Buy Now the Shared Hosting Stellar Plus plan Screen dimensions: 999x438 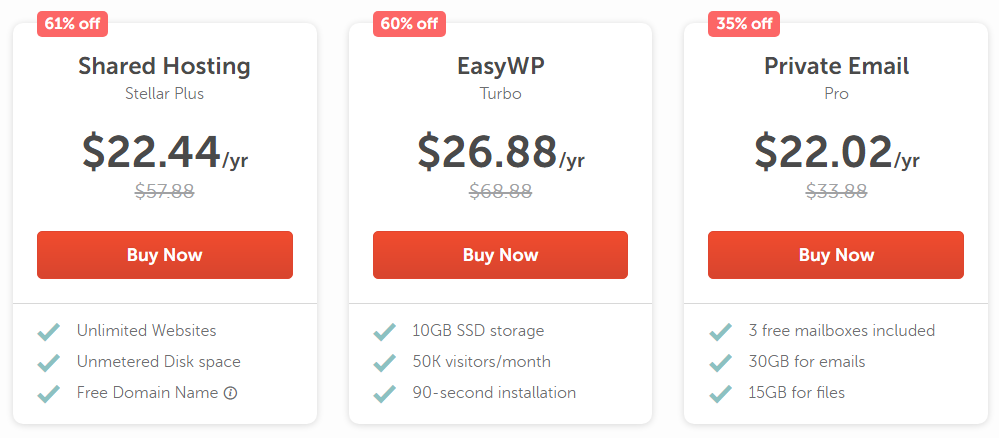[x=165, y=255]
